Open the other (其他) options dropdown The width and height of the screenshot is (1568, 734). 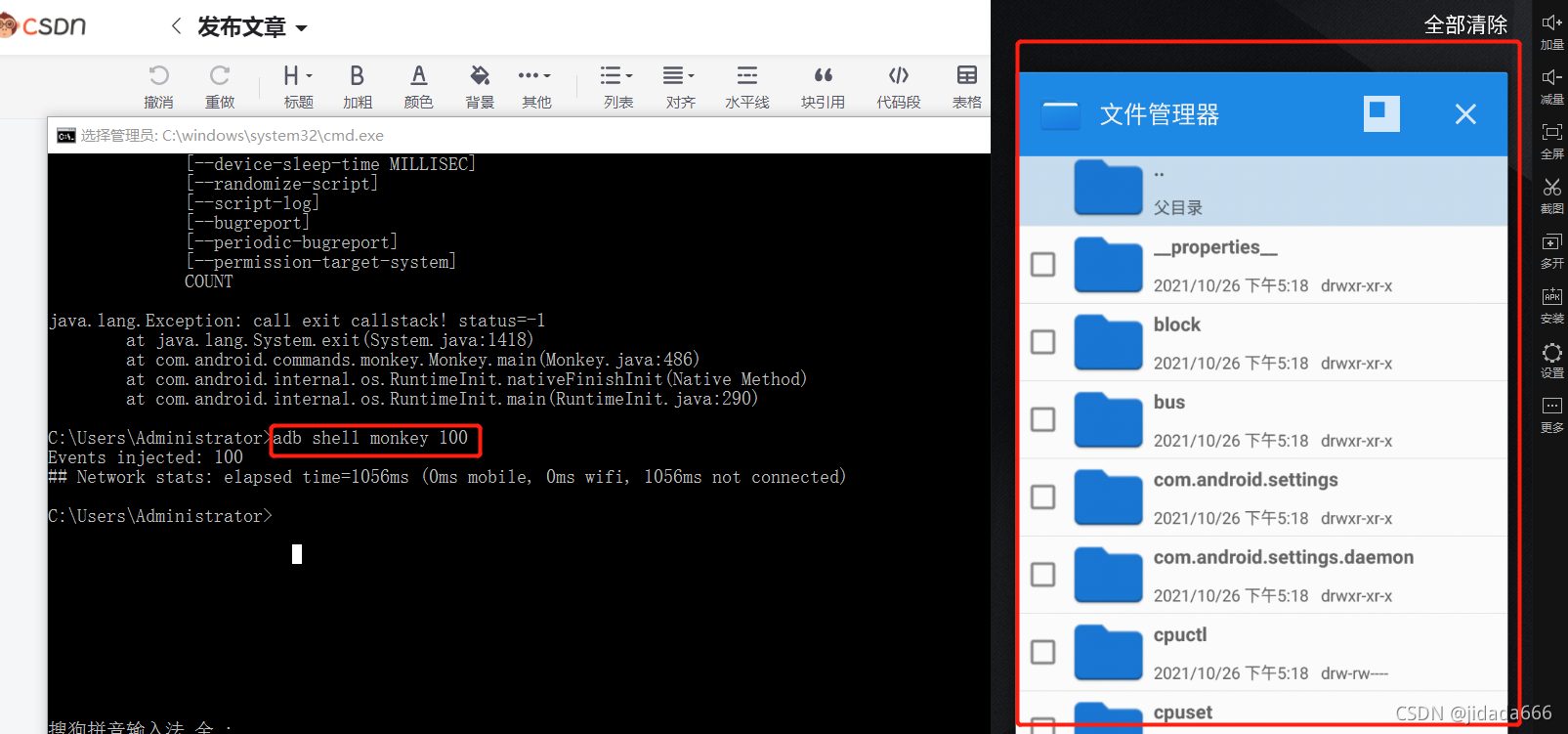(x=535, y=75)
